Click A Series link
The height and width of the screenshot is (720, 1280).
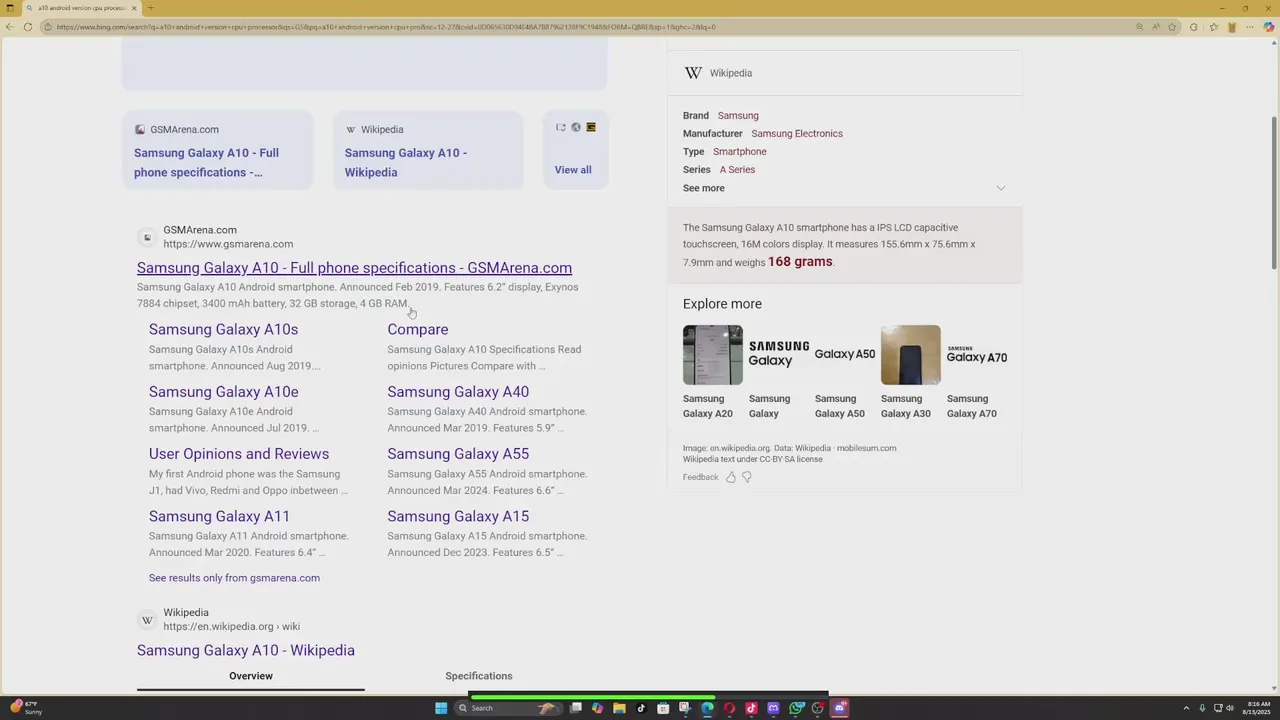pos(737,170)
